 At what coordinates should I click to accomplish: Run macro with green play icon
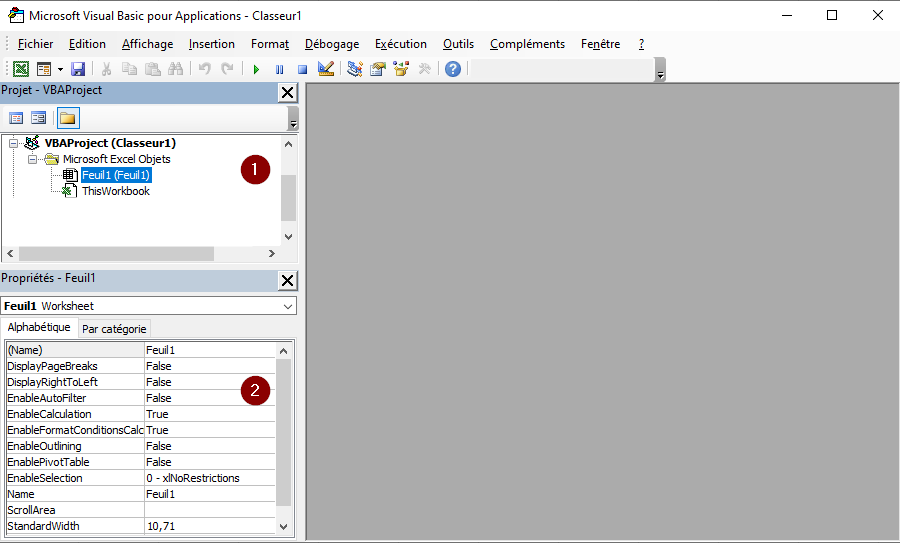[x=256, y=69]
